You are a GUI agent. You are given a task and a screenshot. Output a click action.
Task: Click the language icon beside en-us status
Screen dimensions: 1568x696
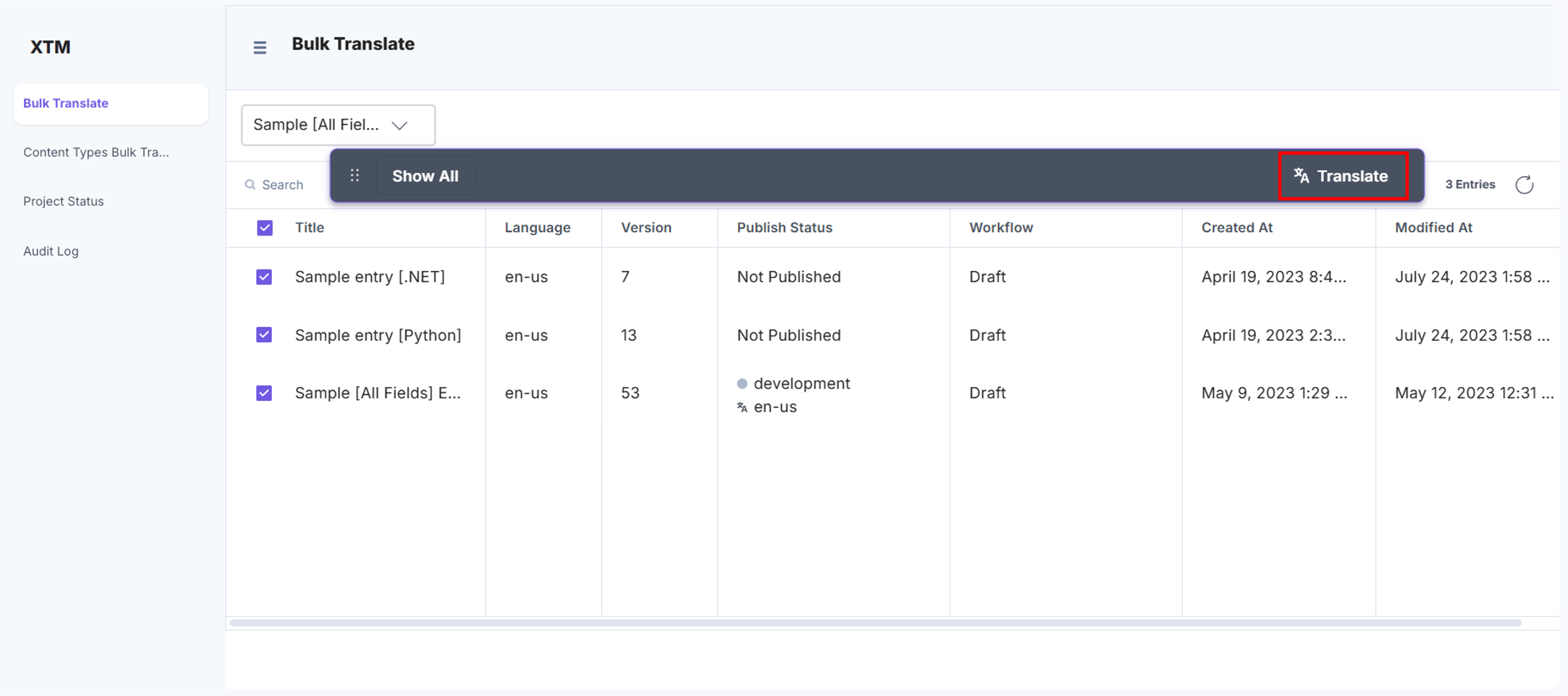coord(742,407)
